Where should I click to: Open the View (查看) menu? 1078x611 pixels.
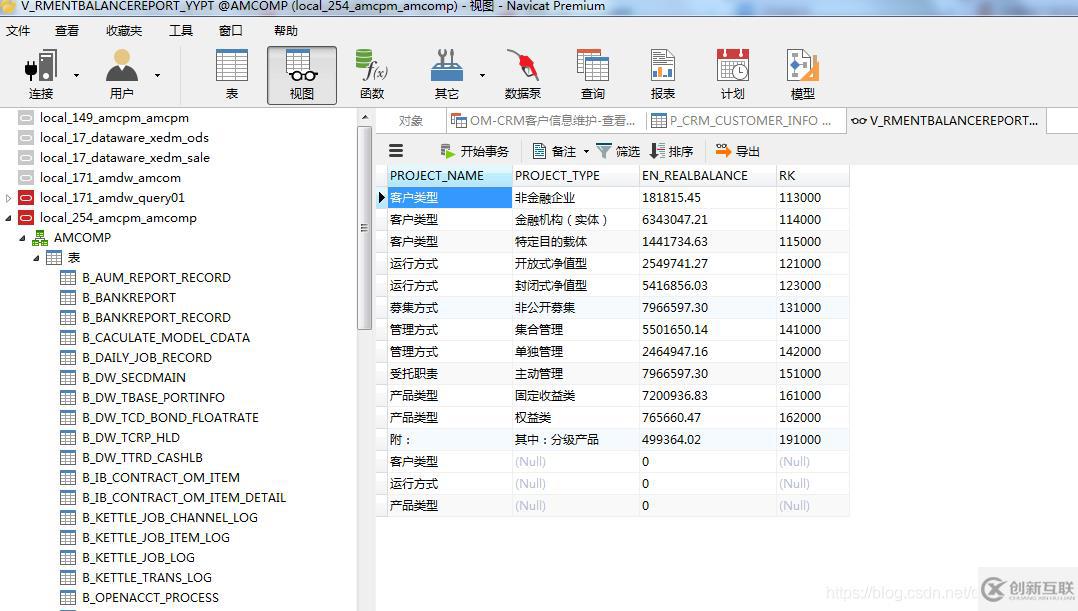(67, 31)
